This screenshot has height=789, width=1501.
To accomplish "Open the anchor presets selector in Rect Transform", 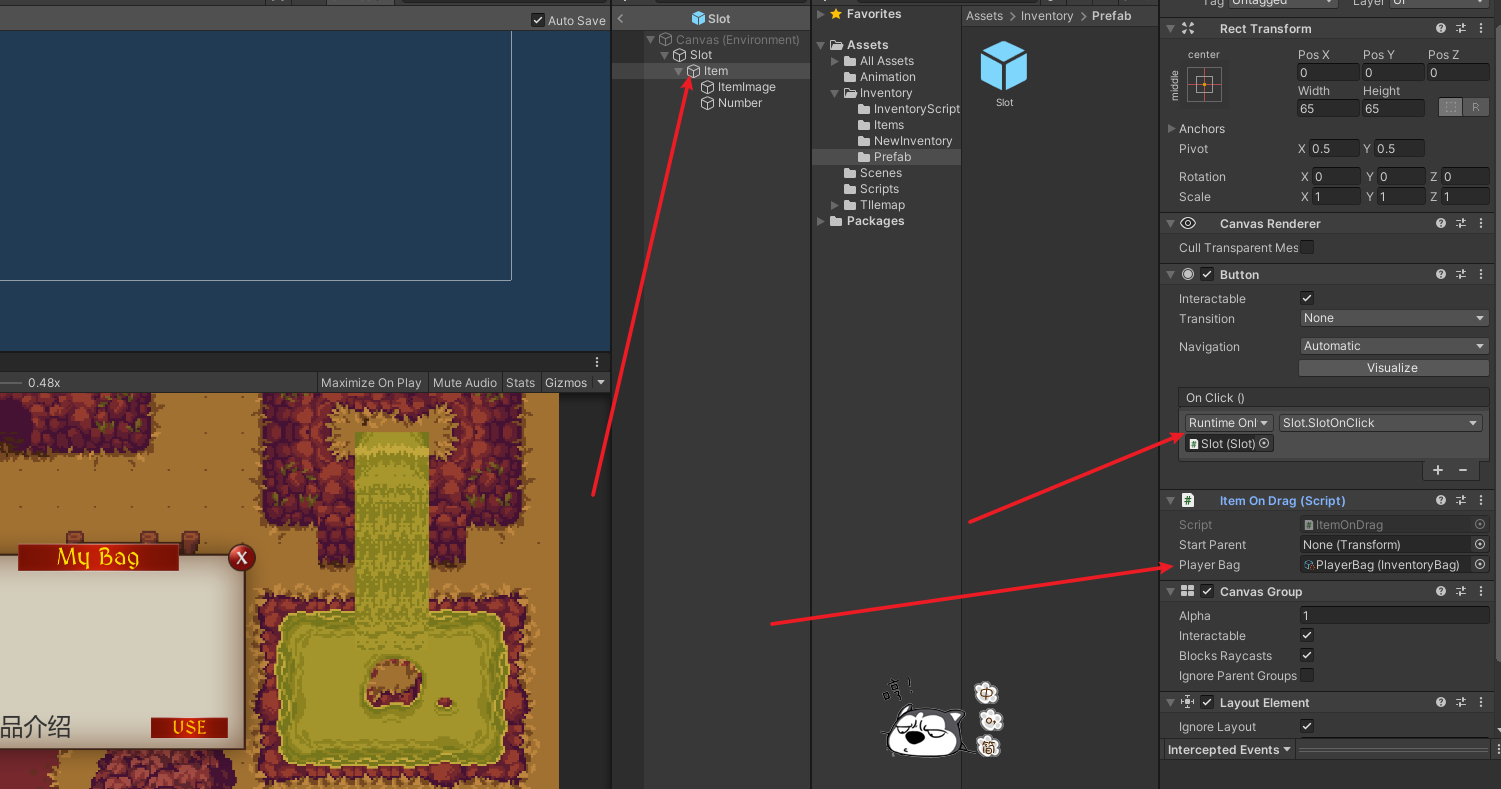I will point(1205,85).
